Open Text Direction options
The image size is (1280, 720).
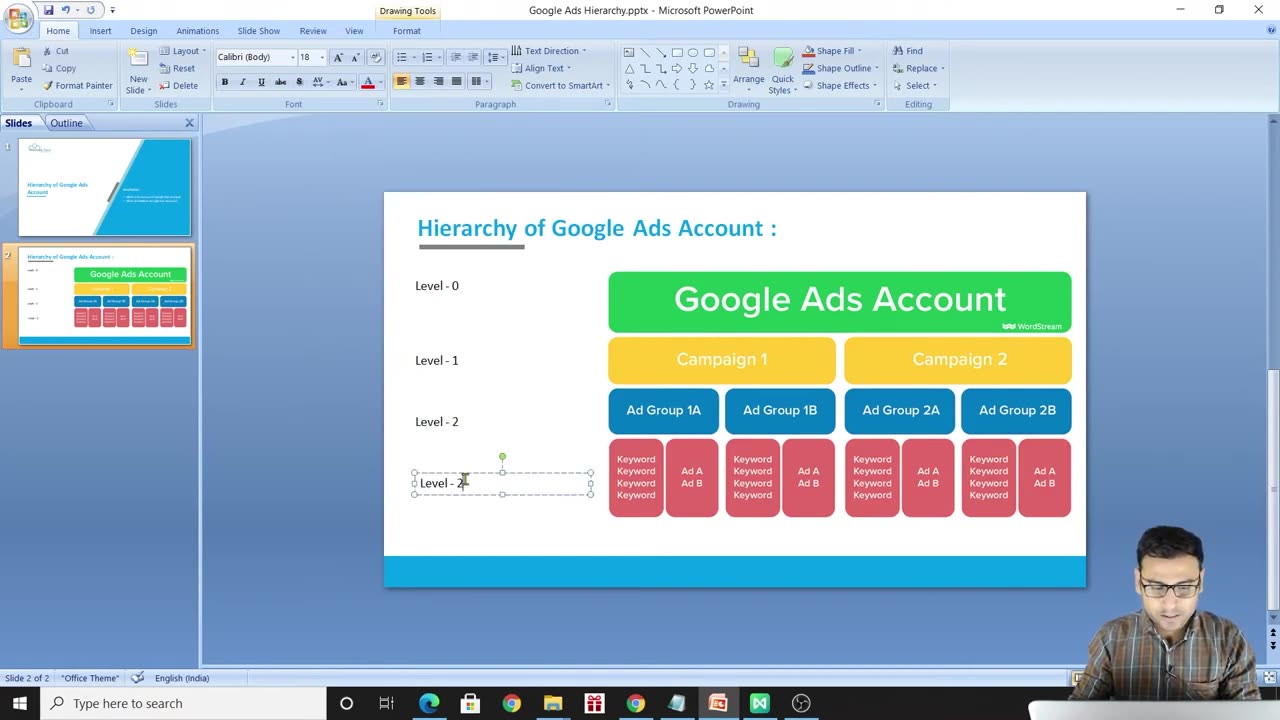pyautogui.click(x=548, y=51)
